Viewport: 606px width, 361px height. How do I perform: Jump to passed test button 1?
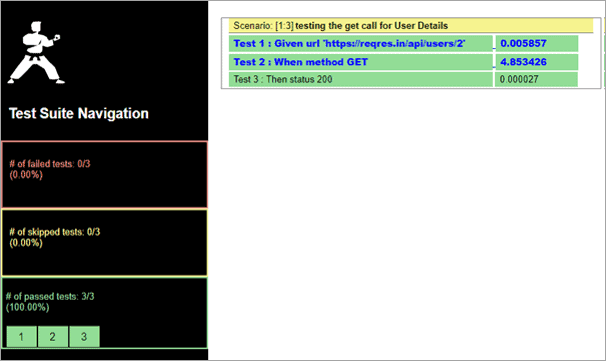22,337
